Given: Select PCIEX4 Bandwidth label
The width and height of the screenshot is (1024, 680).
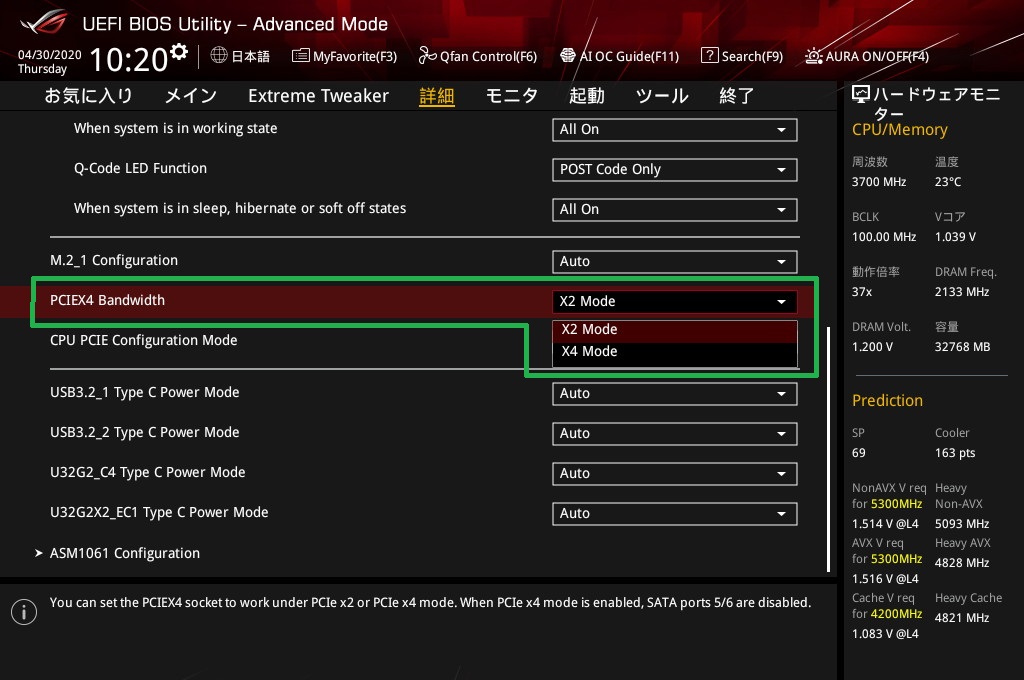Looking at the screenshot, I should click(x=108, y=300).
